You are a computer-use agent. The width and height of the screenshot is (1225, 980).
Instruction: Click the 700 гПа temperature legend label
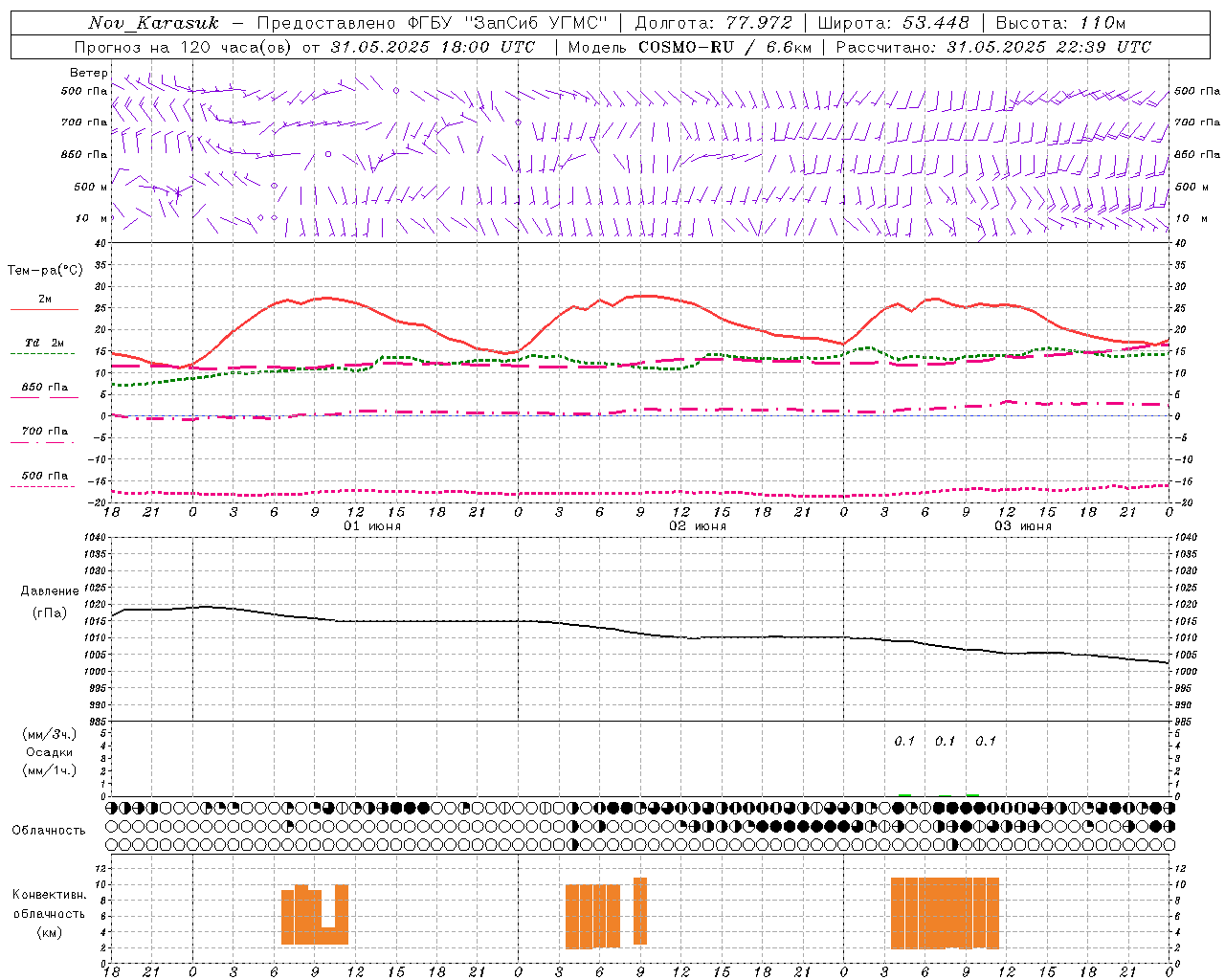45,431
